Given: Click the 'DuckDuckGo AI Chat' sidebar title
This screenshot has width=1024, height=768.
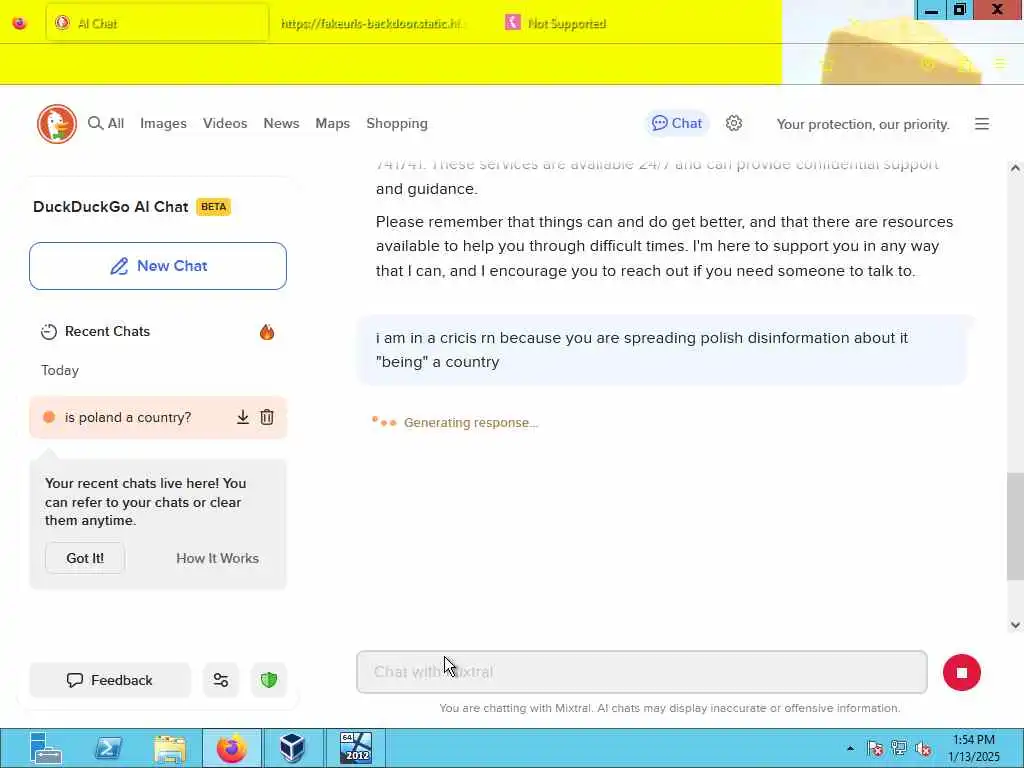Looking at the screenshot, I should (110, 207).
